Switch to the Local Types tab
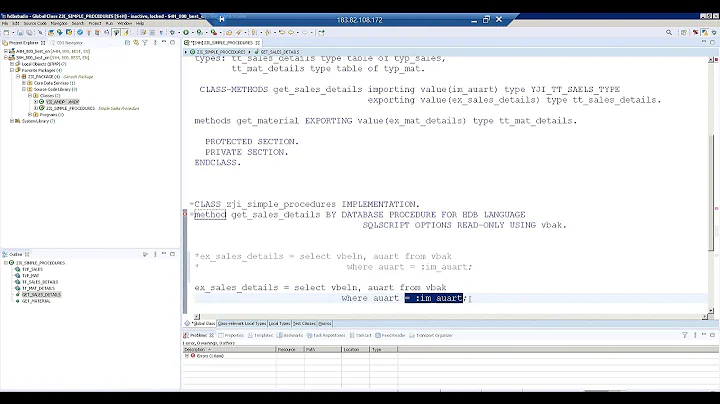The width and height of the screenshot is (720, 404). 279,324
